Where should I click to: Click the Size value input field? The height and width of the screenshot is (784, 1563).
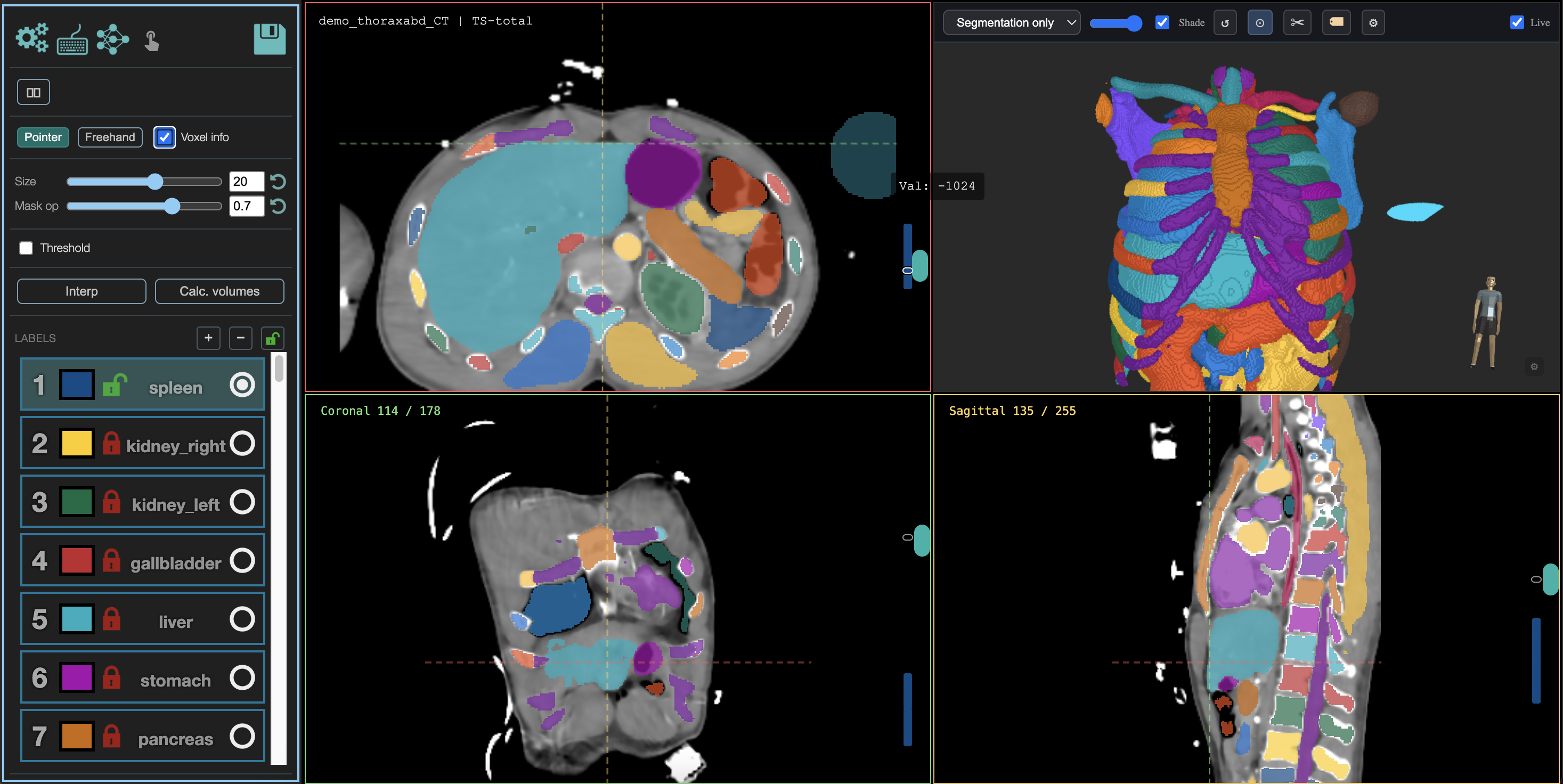[x=246, y=182]
